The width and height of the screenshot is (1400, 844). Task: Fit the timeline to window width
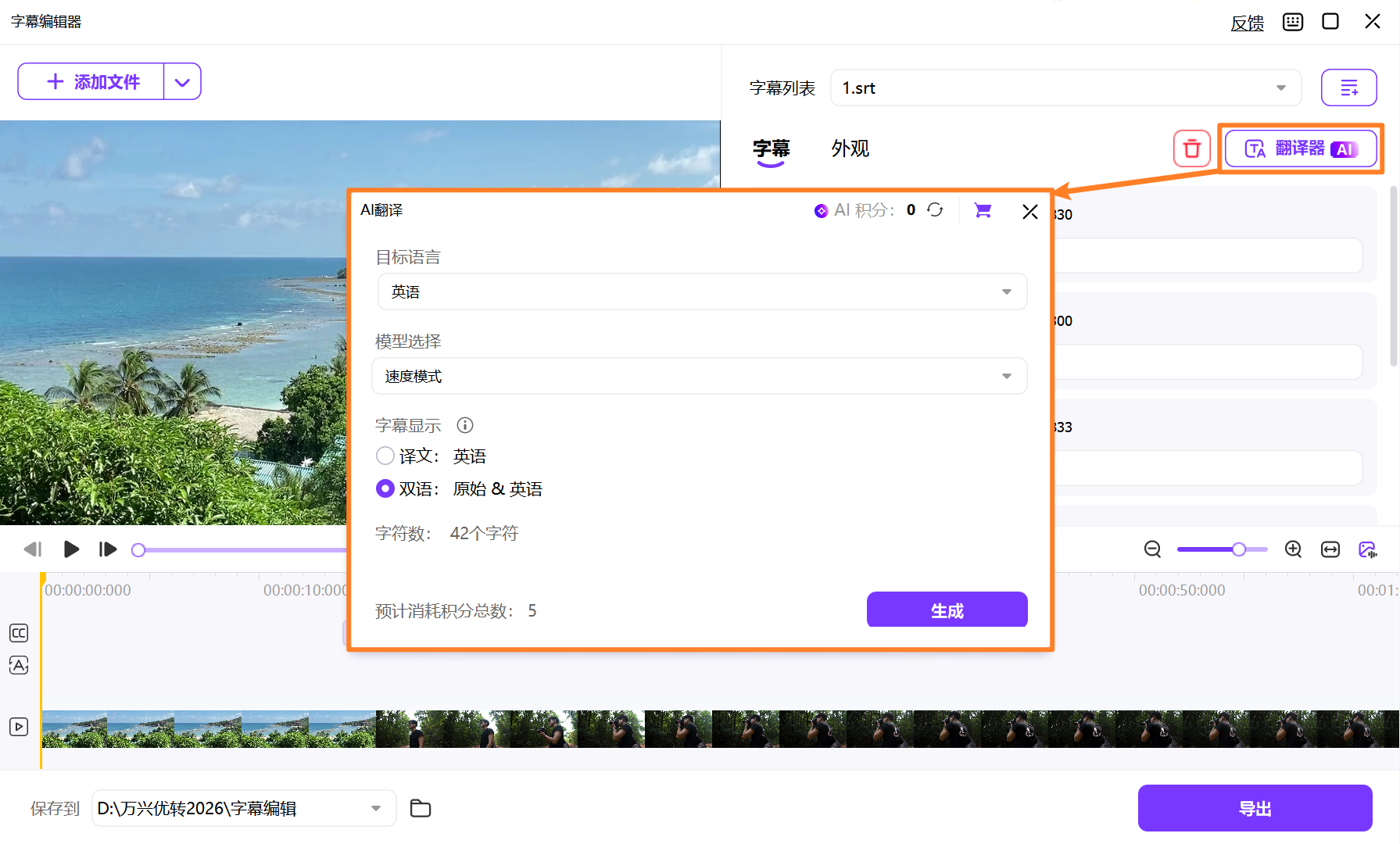pyautogui.click(x=1330, y=549)
